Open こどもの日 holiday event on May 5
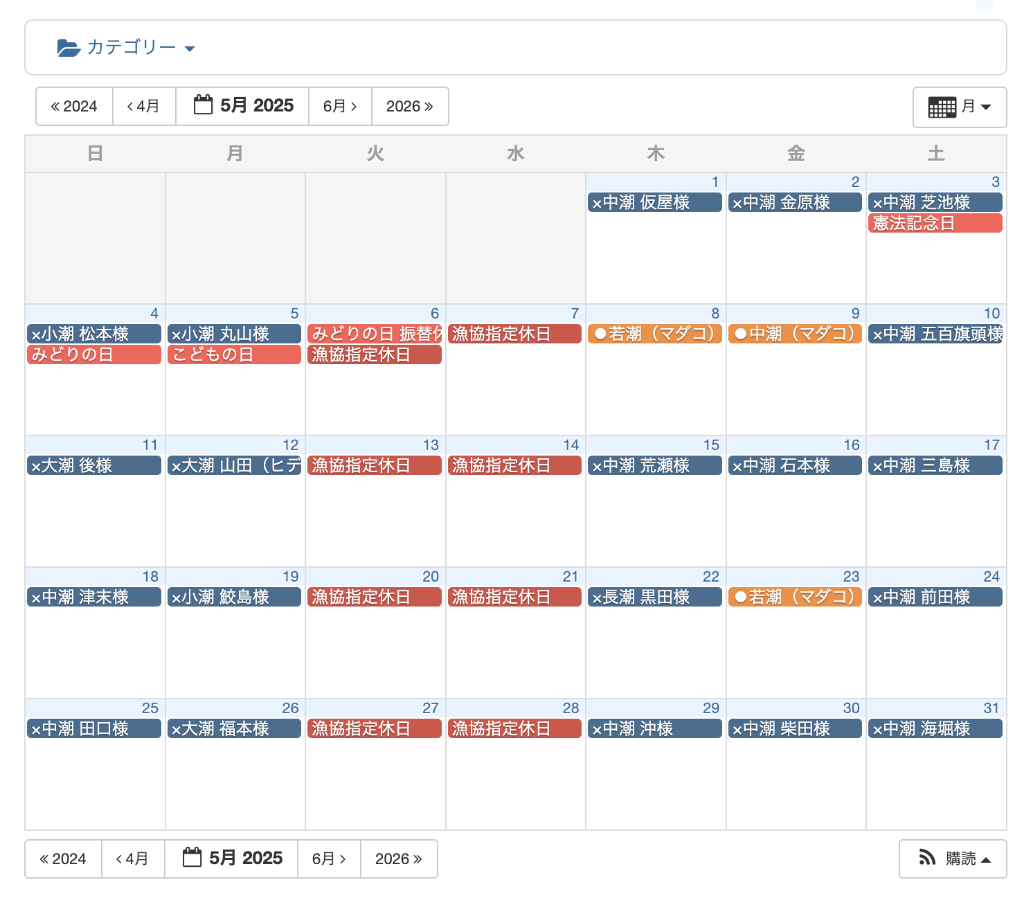Screen dimensions: 1024x899 tap(234, 355)
